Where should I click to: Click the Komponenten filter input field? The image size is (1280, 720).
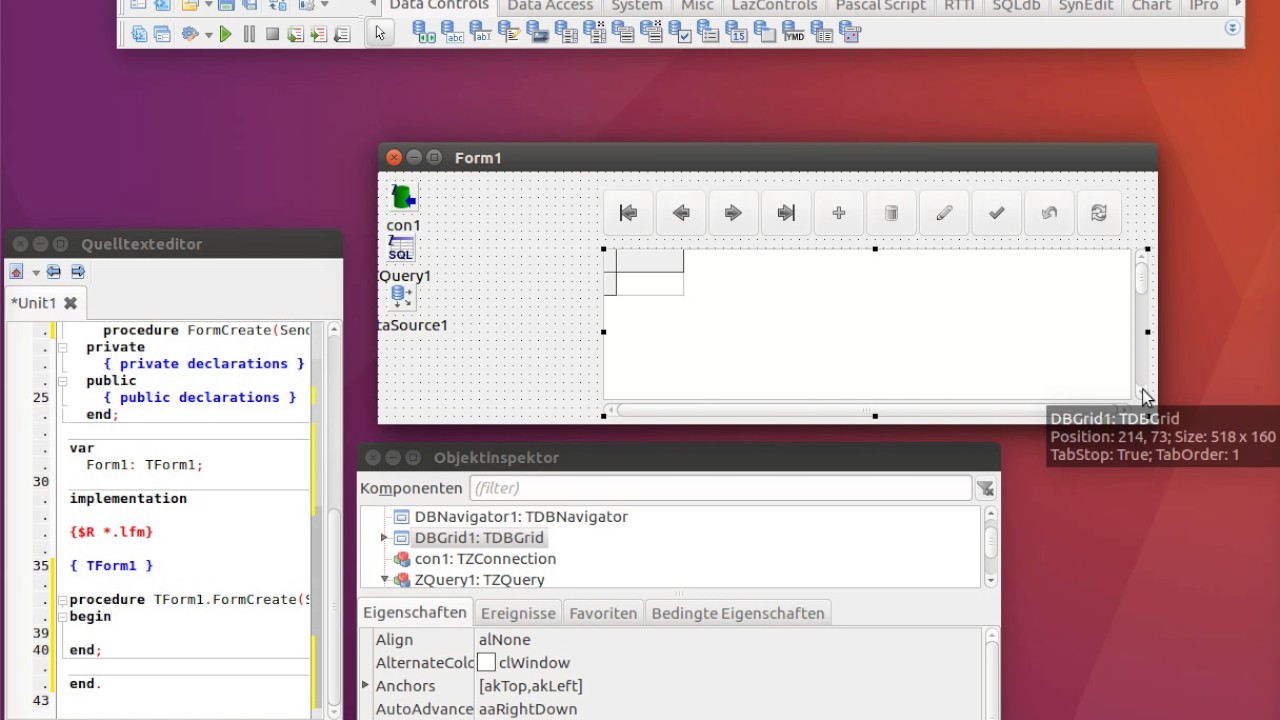point(720,488)
